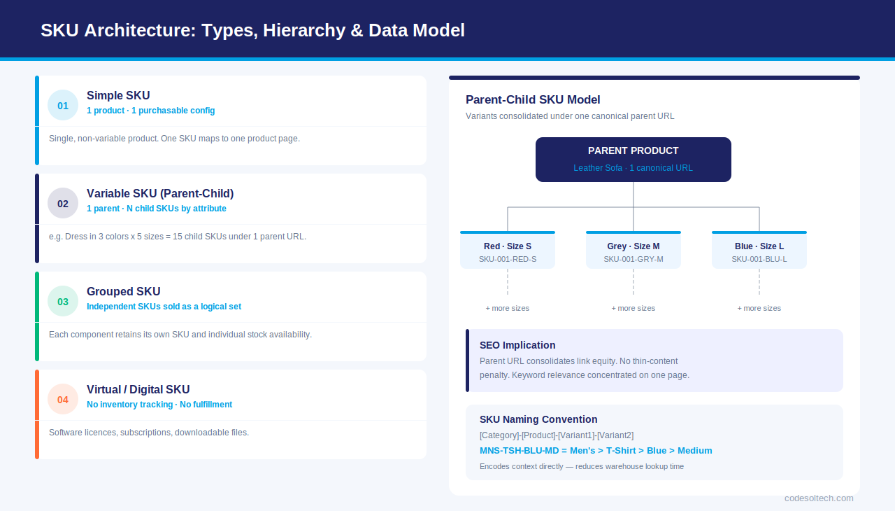The height and width of the screenshot is (511, 895).
Task: Click 'Software licences, subscriptions, downloadable files.'
Action: (149, 432)
